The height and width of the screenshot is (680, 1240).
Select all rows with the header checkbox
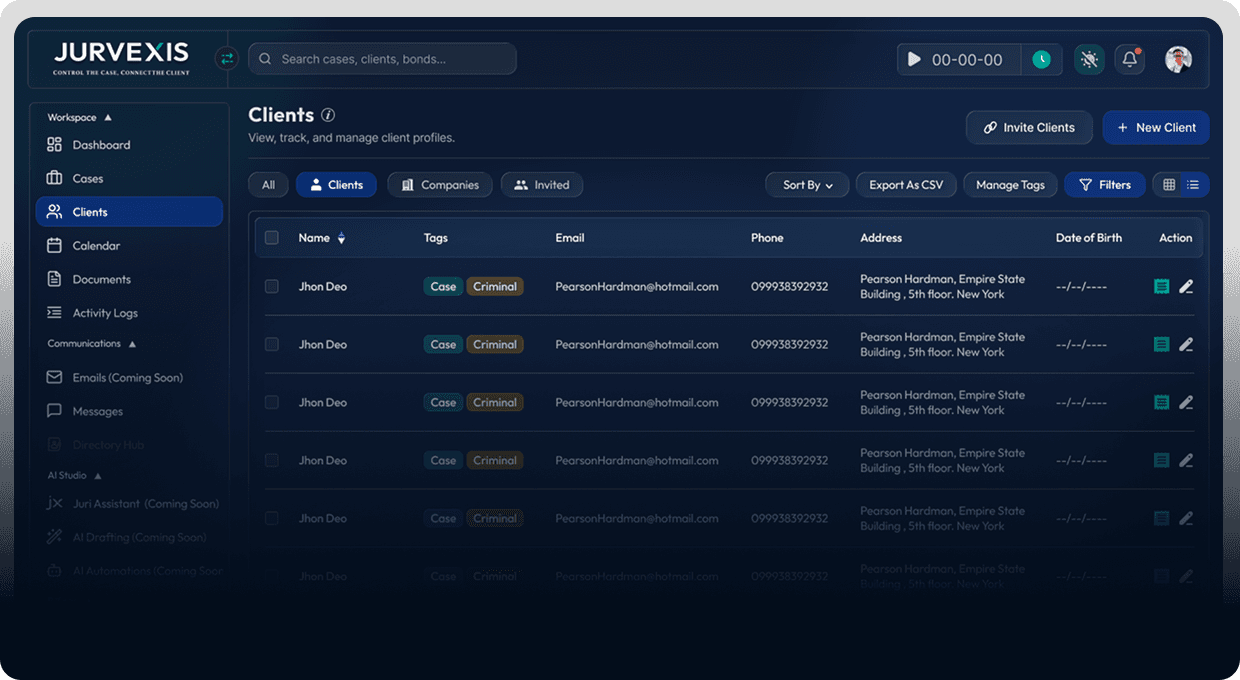pos(272,238)
